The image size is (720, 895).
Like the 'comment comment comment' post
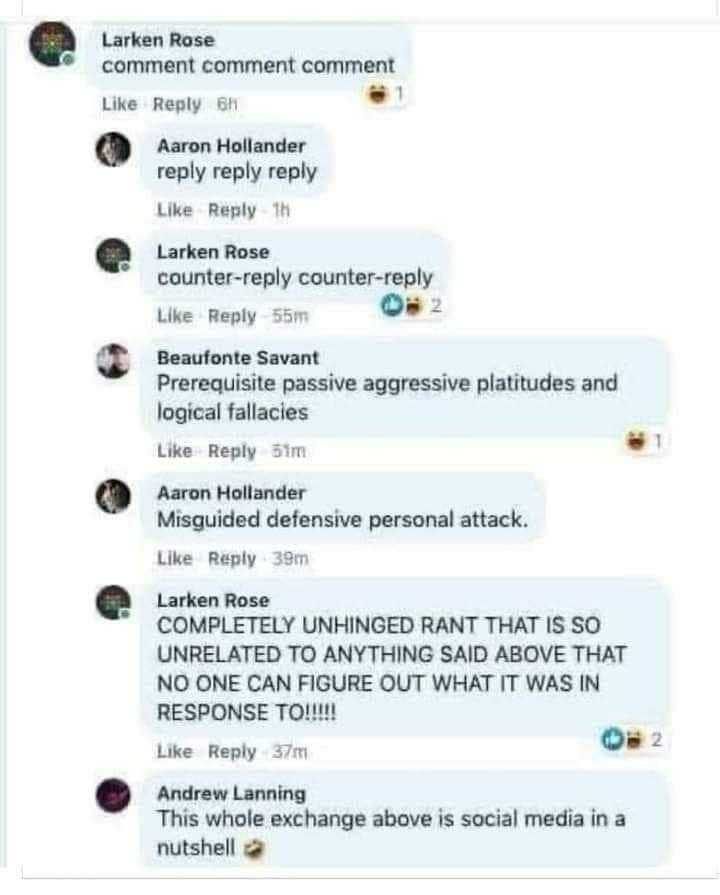pos(119,104)
